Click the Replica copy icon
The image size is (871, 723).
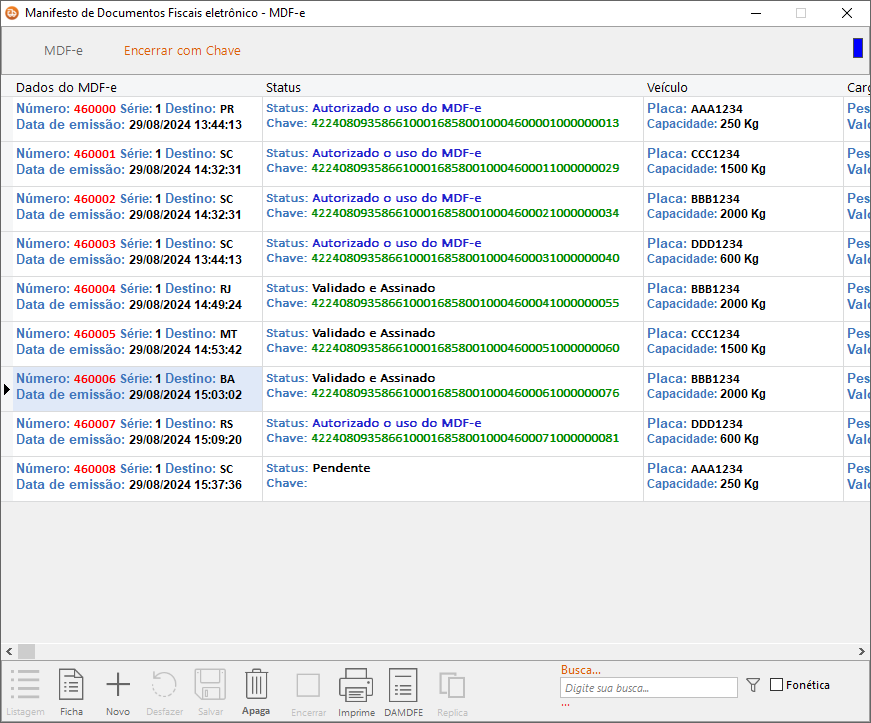(x=452, y=686)
